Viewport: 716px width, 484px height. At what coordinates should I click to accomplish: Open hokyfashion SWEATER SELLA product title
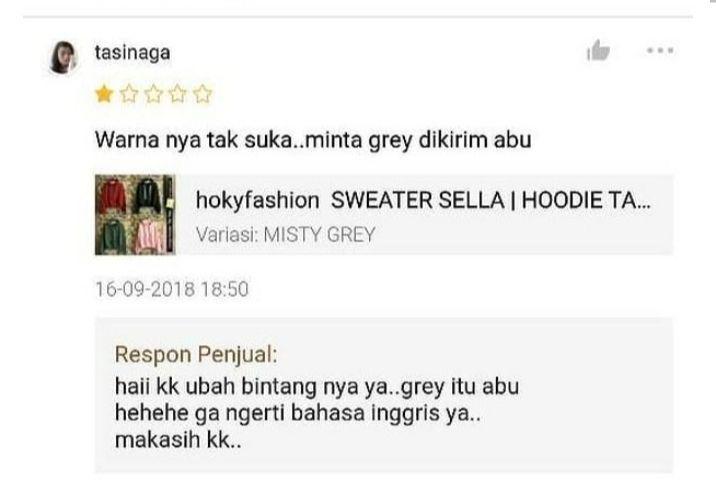(x=423, y=200)
